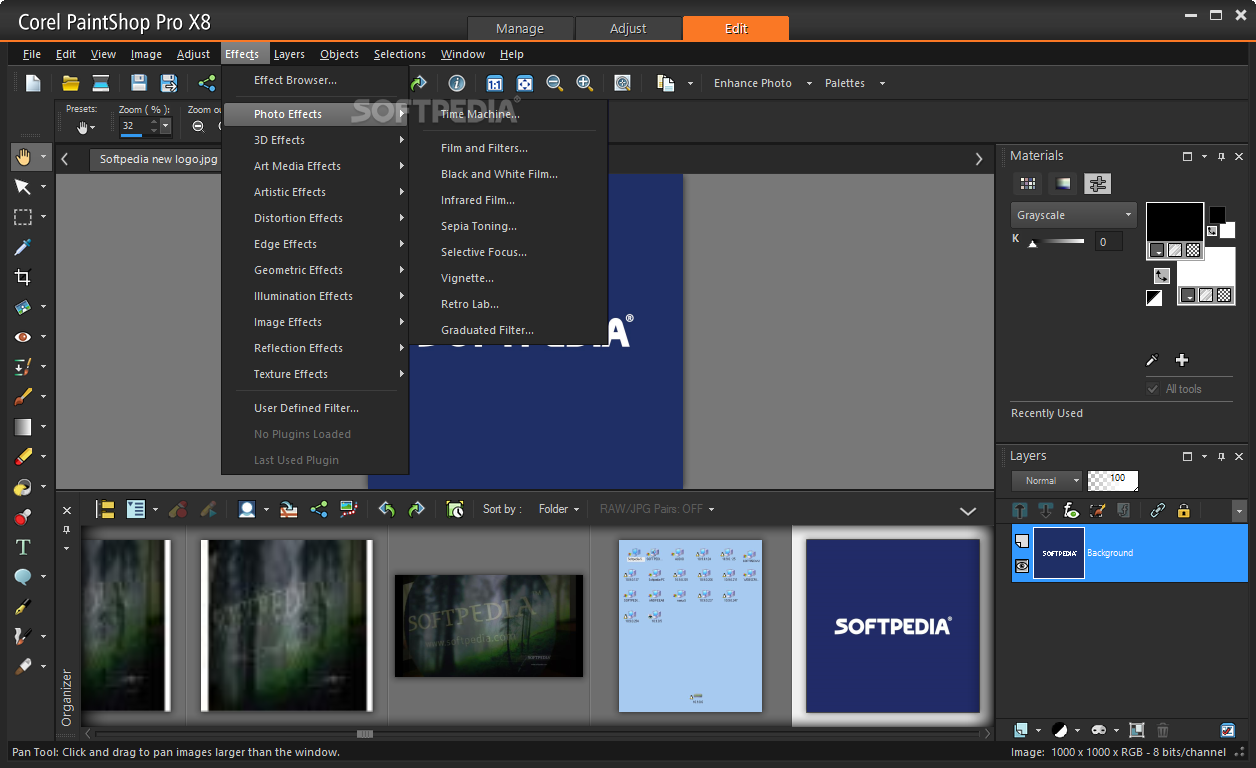Click the Layers link chain icon
Viewport: 1256px width, 768px height.
pyautogui.click(x=1158, y=510)
